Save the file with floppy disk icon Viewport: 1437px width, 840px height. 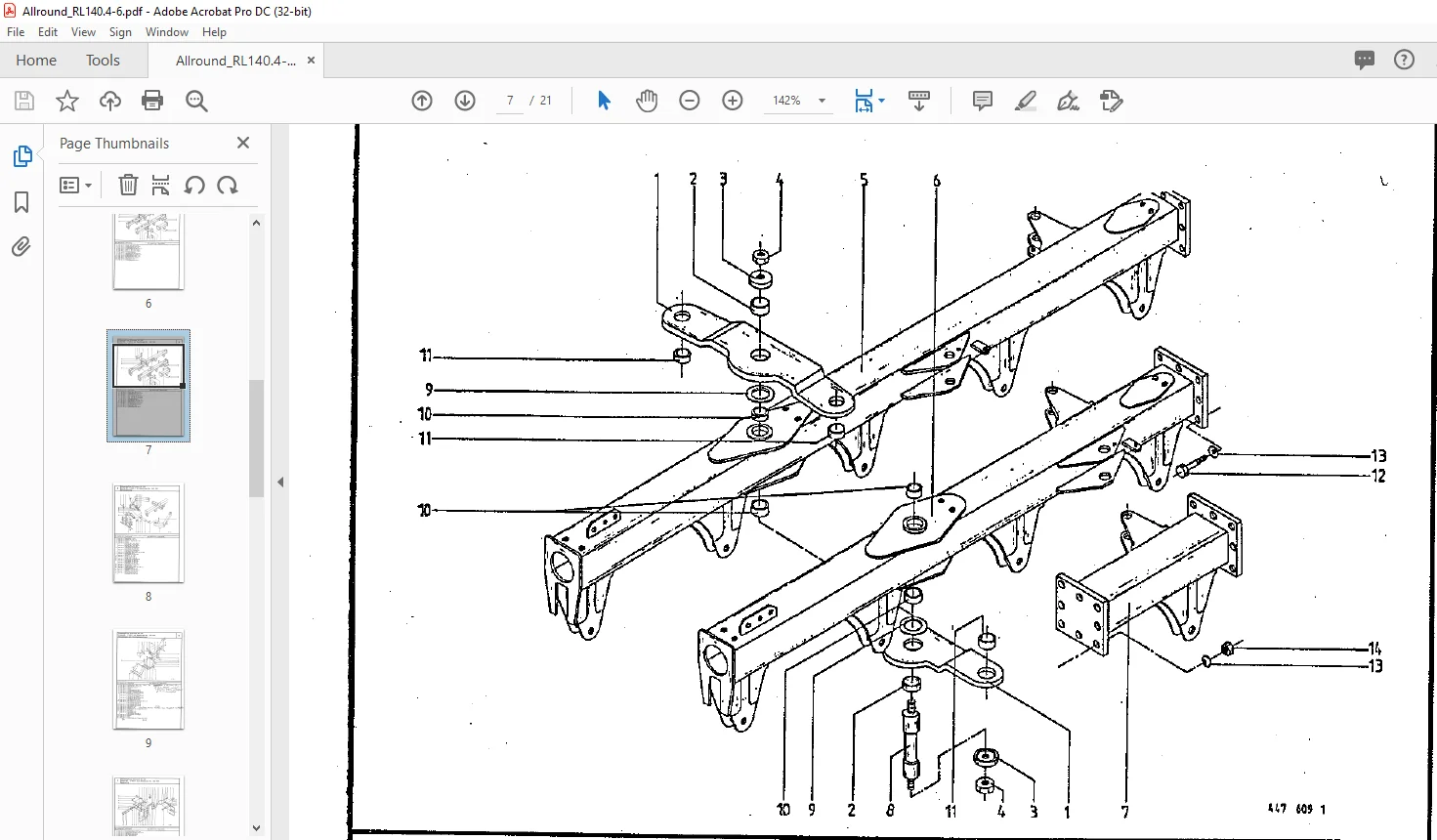pos(24,101)
